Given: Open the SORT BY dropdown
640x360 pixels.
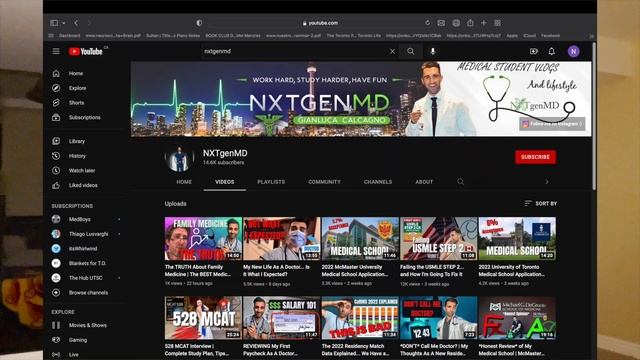Looking at the screenshot, I should pos(540,203).
